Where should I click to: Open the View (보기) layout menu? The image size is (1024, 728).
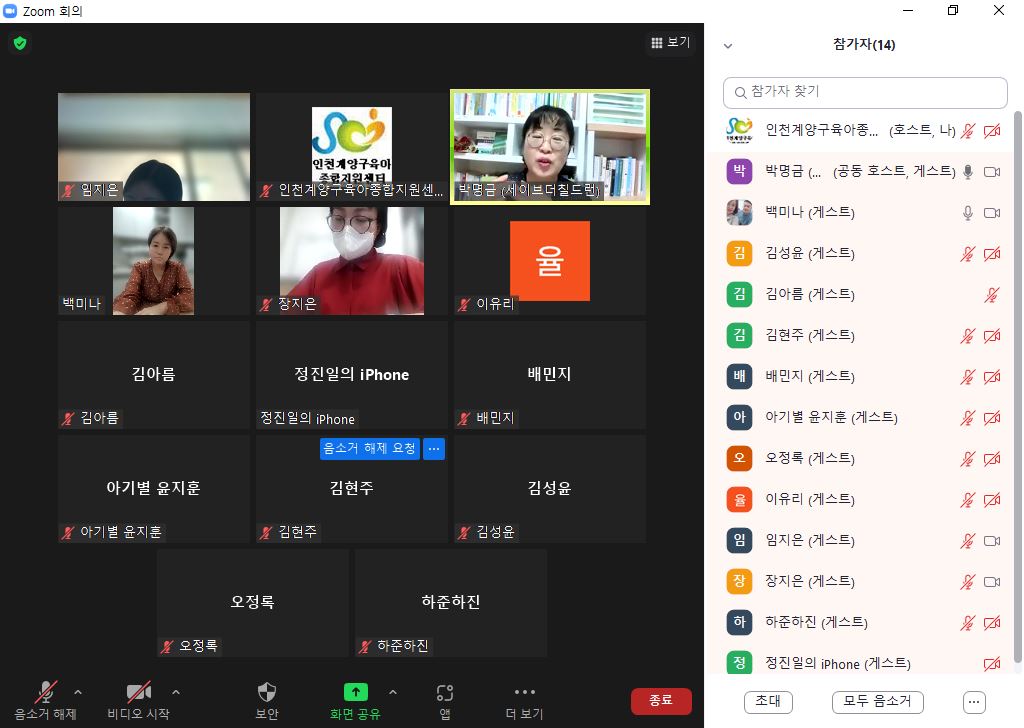pyautogui.click(x=670, y=43)
